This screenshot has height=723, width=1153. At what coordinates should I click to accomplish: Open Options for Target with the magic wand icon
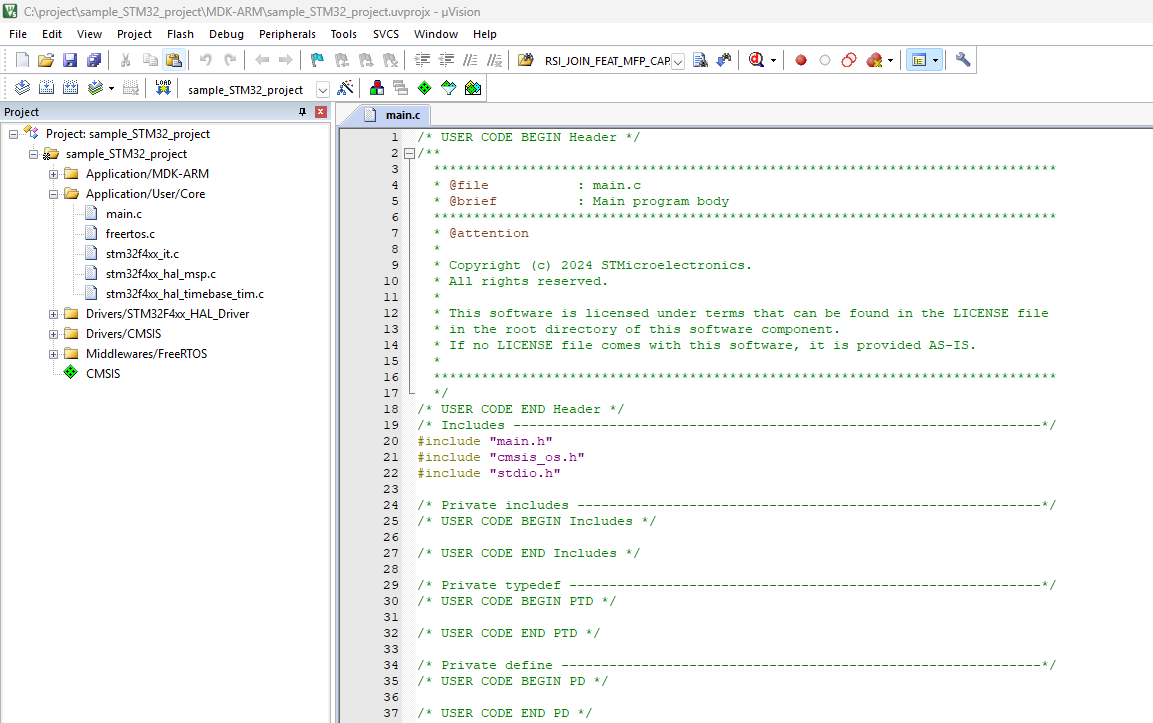(x=345, y=88)
